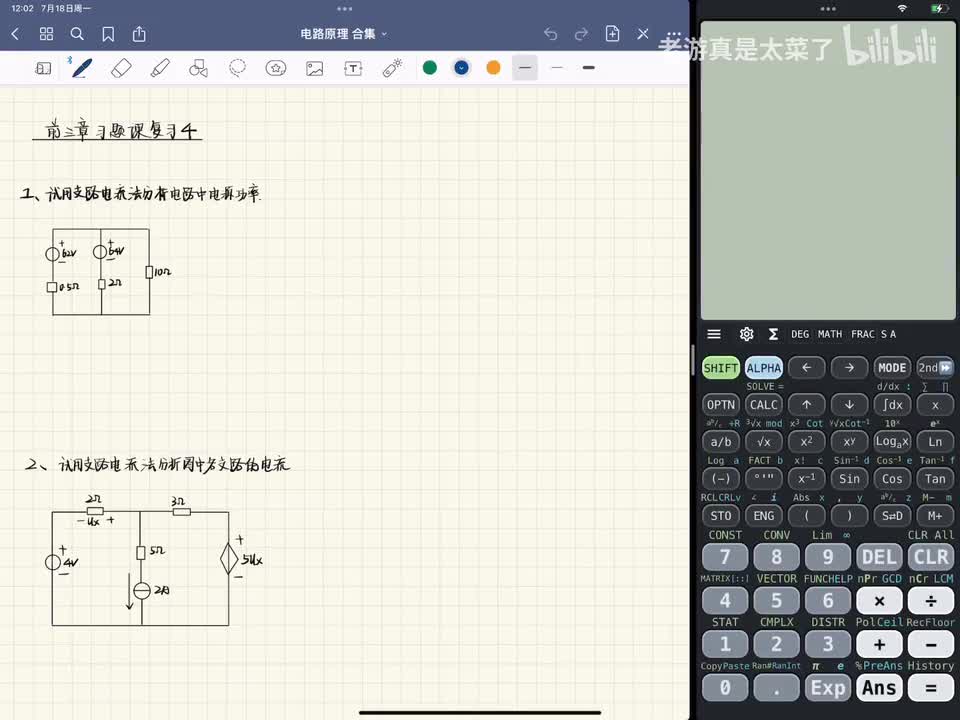This screenshot has width=960, height=720.
Task: Tap the Ans key
Action: (879, 688)
